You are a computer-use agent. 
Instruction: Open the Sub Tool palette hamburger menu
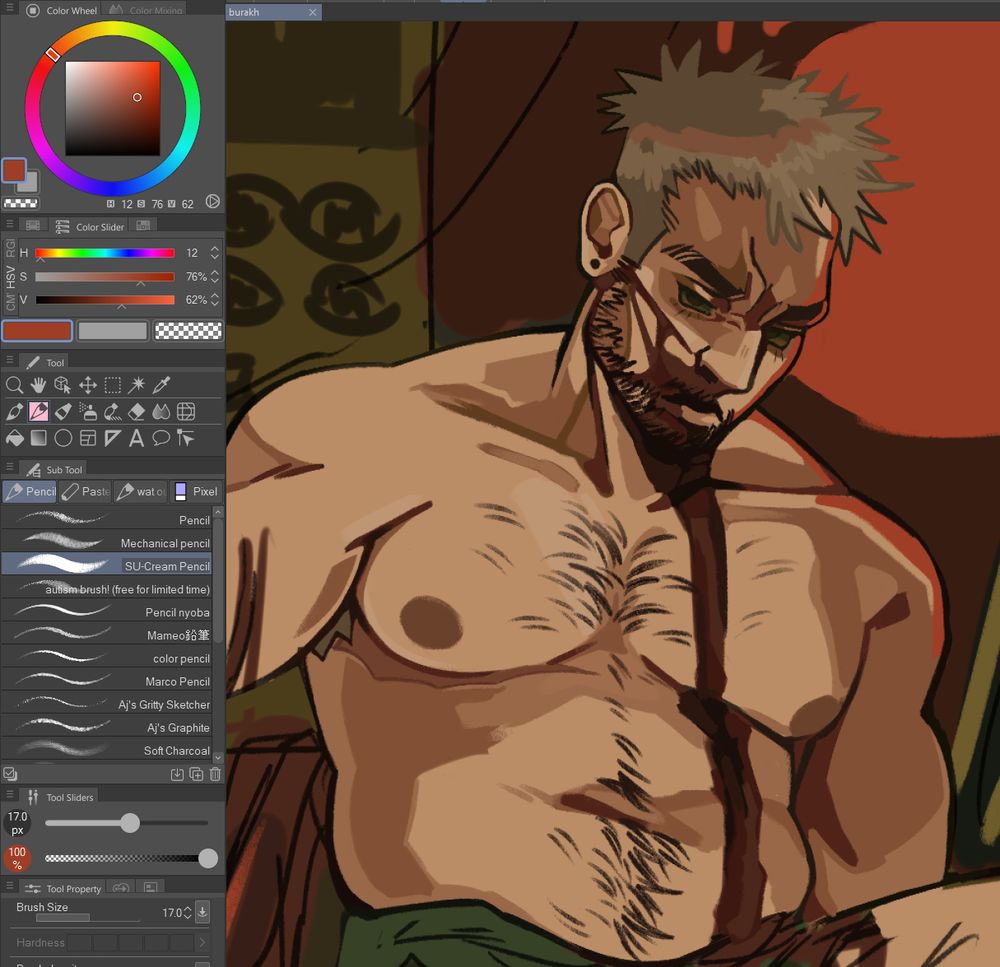click(x=10, y=468)
